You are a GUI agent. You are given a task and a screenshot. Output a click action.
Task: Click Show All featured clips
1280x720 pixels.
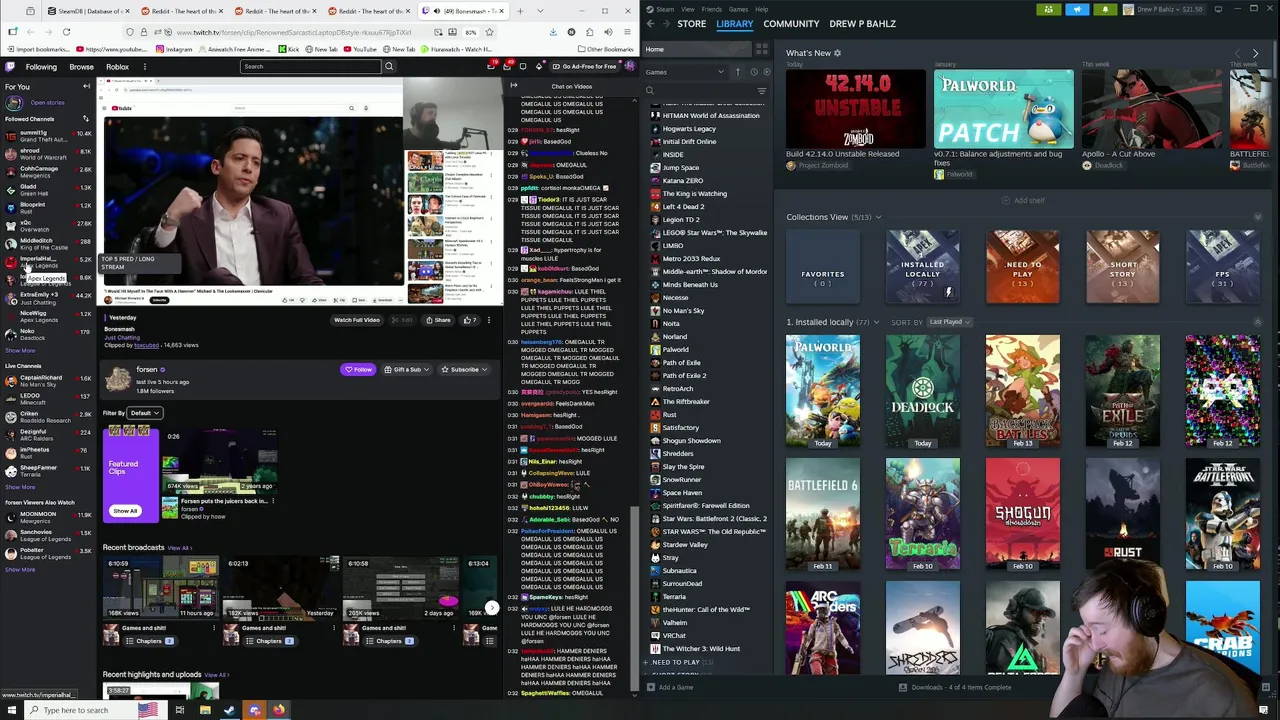point(125,511)
